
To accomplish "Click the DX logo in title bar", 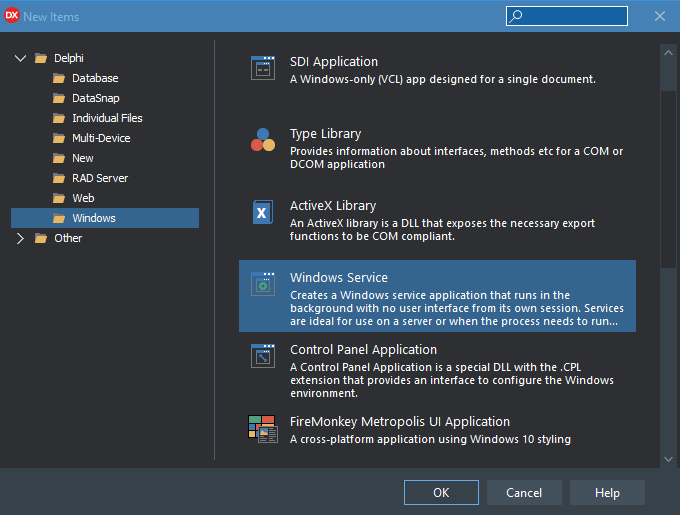I will coord(12,16).
